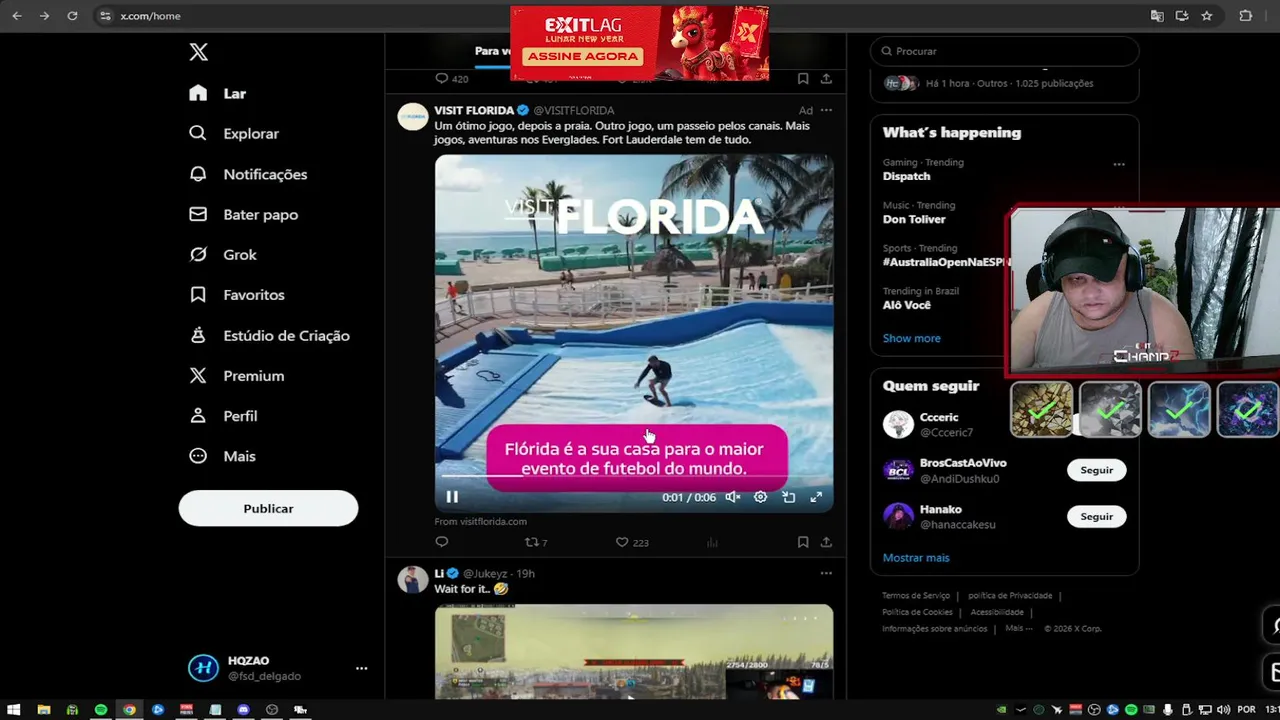Bookmark the post above the Florida ad
The width and height of the screenshot is (1280, 720).
(x=803, y=78)
